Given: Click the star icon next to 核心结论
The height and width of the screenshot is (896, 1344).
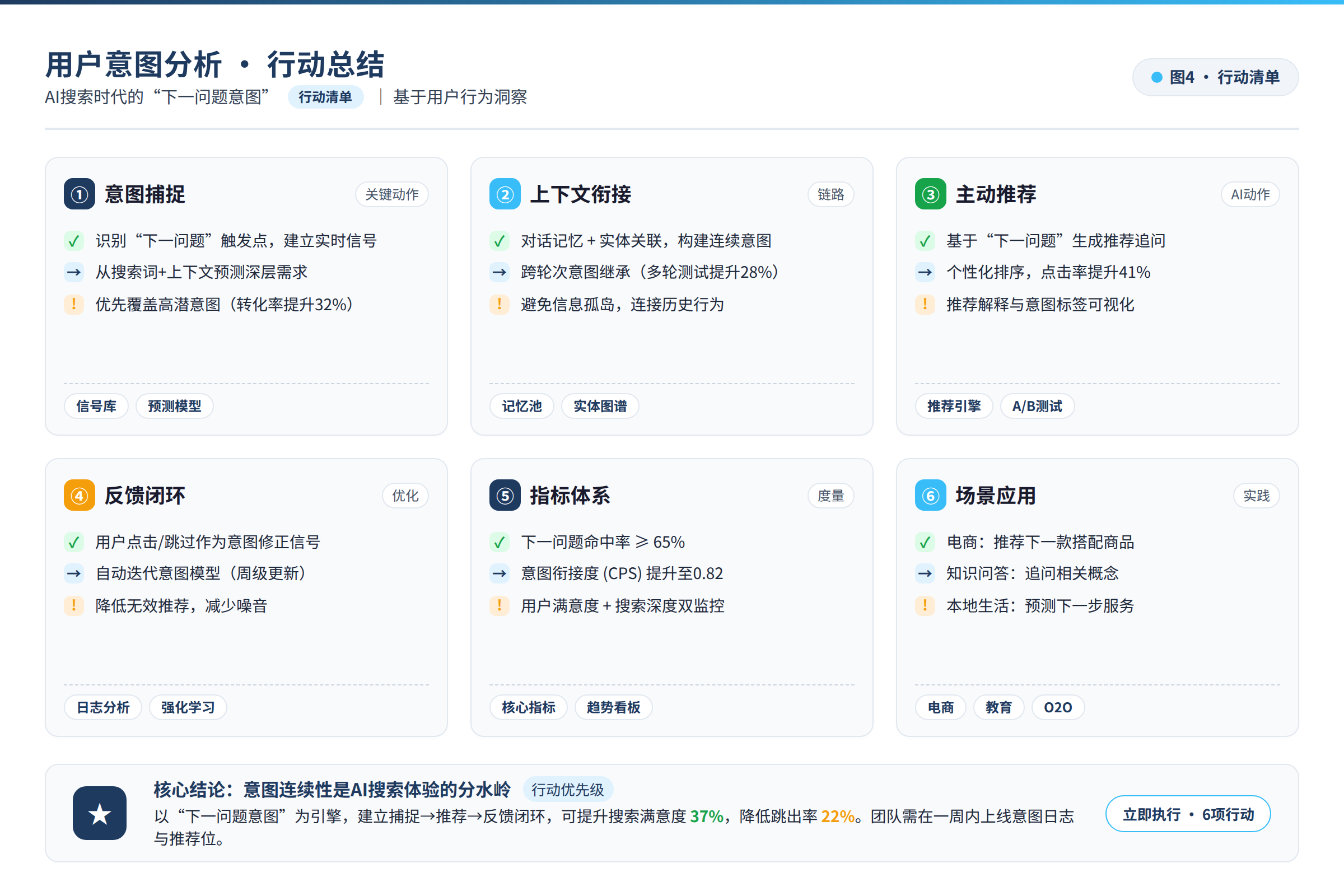Looking at the screenshot, I should 100,814.
